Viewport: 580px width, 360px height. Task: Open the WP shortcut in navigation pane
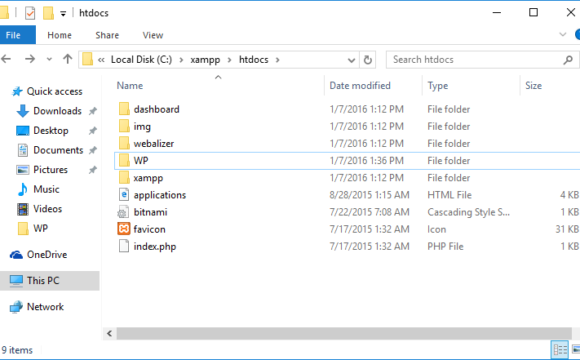[x=33, y=228]
